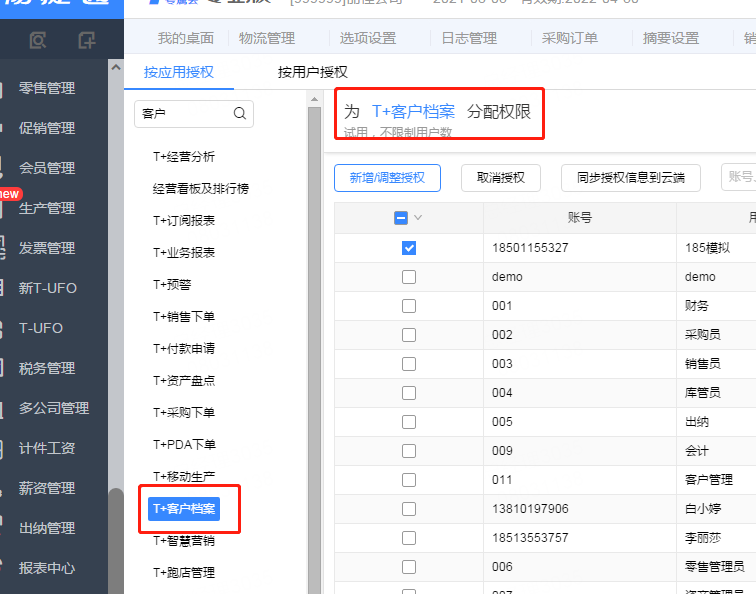Select T+智慧营销 in the app list
The height and width of the screenshot is (594, 756).
pos(184,540)
